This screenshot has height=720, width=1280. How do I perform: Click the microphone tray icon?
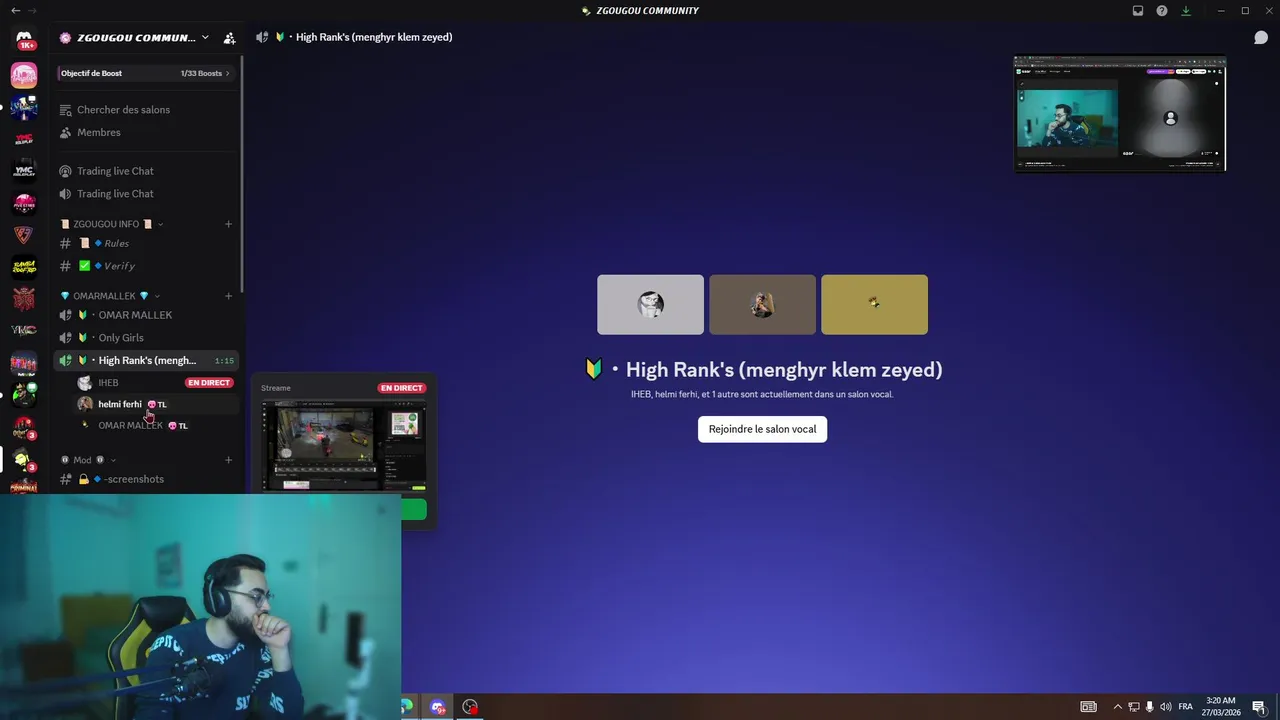[x=1149, y=707]
